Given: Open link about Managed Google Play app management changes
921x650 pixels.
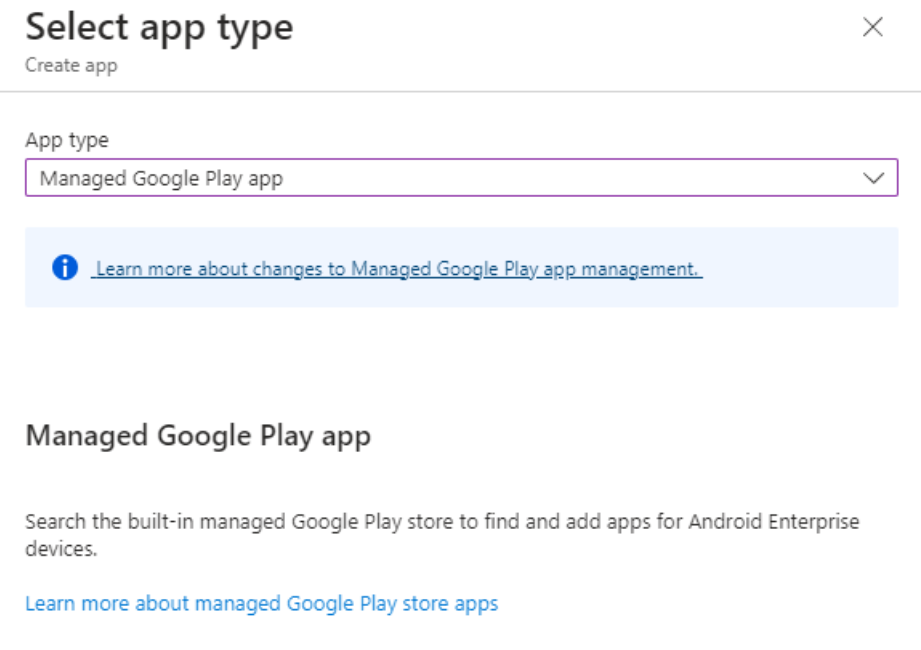Looking at the screenshot, I should click(397, 269).
